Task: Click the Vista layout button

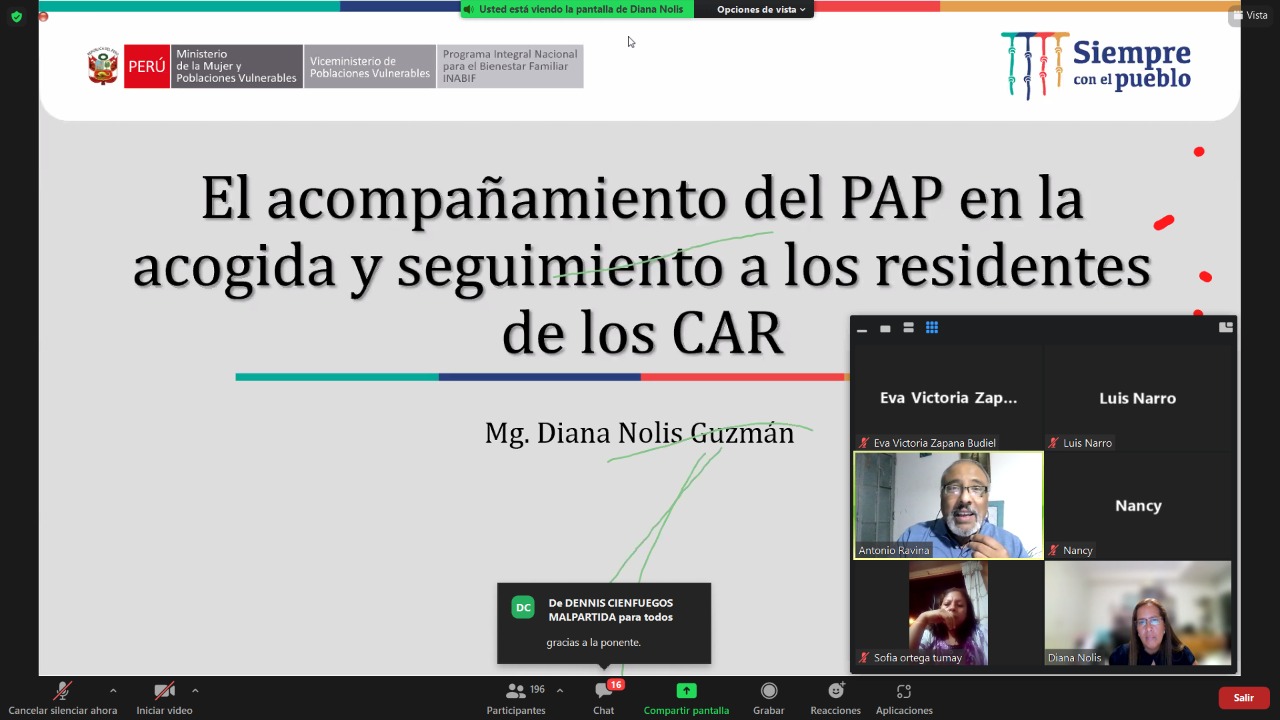Action: (1251, 15)
